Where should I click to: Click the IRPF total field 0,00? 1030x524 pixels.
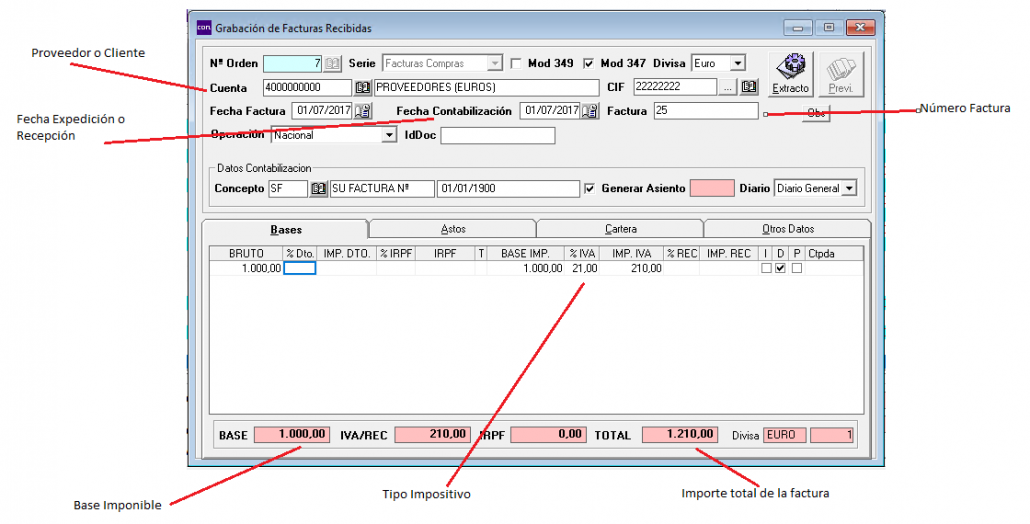point(549,435)
